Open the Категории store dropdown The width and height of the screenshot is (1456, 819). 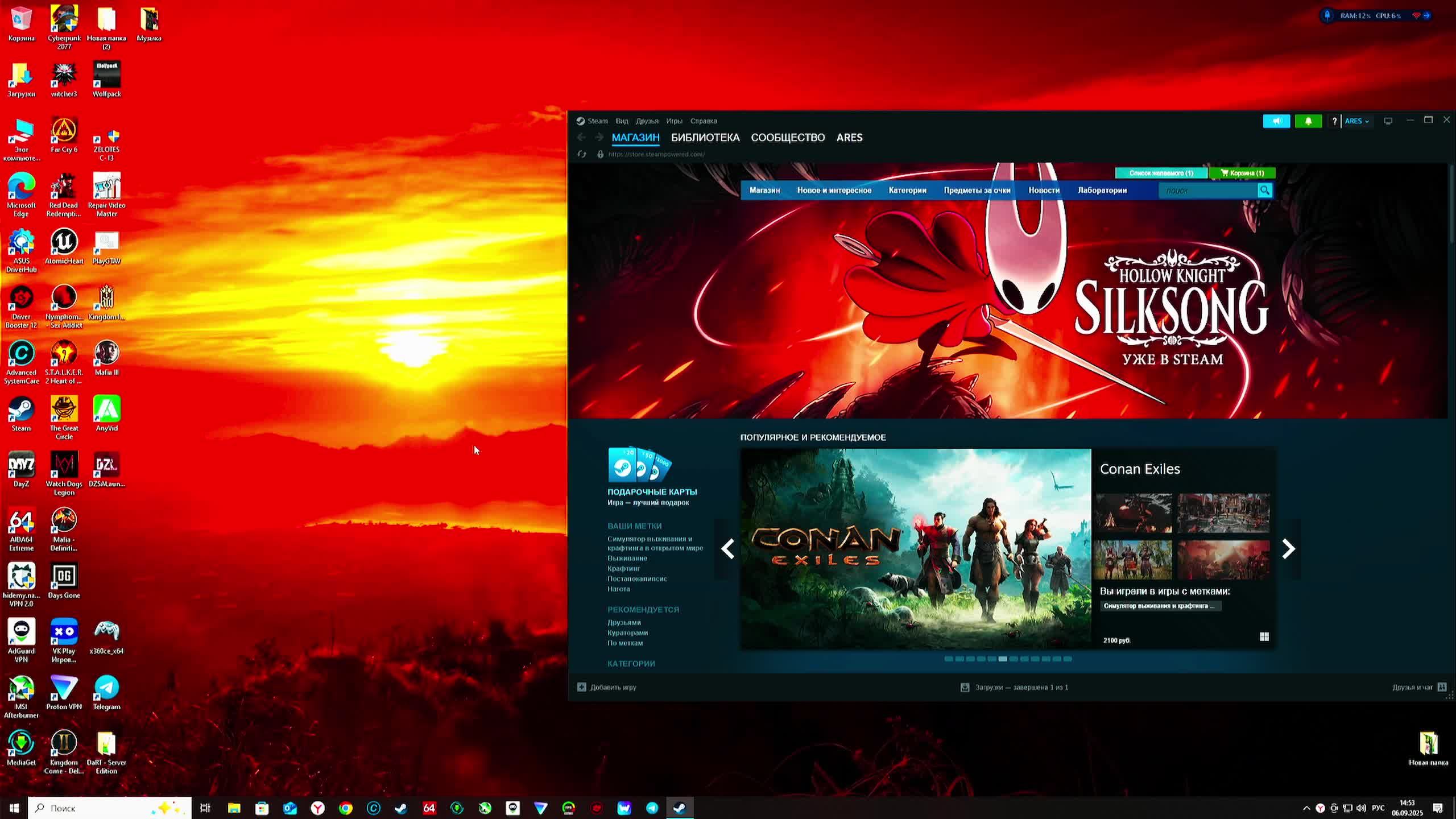(907, 191)
